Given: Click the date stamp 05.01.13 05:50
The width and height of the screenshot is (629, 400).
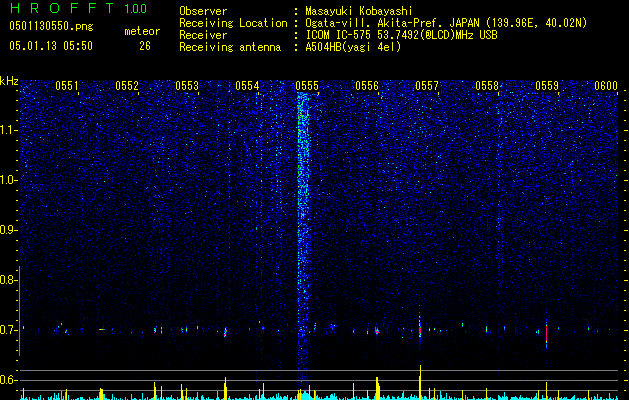Looking at the screenshot, I should pyautogui.click(x=51, y=46).
